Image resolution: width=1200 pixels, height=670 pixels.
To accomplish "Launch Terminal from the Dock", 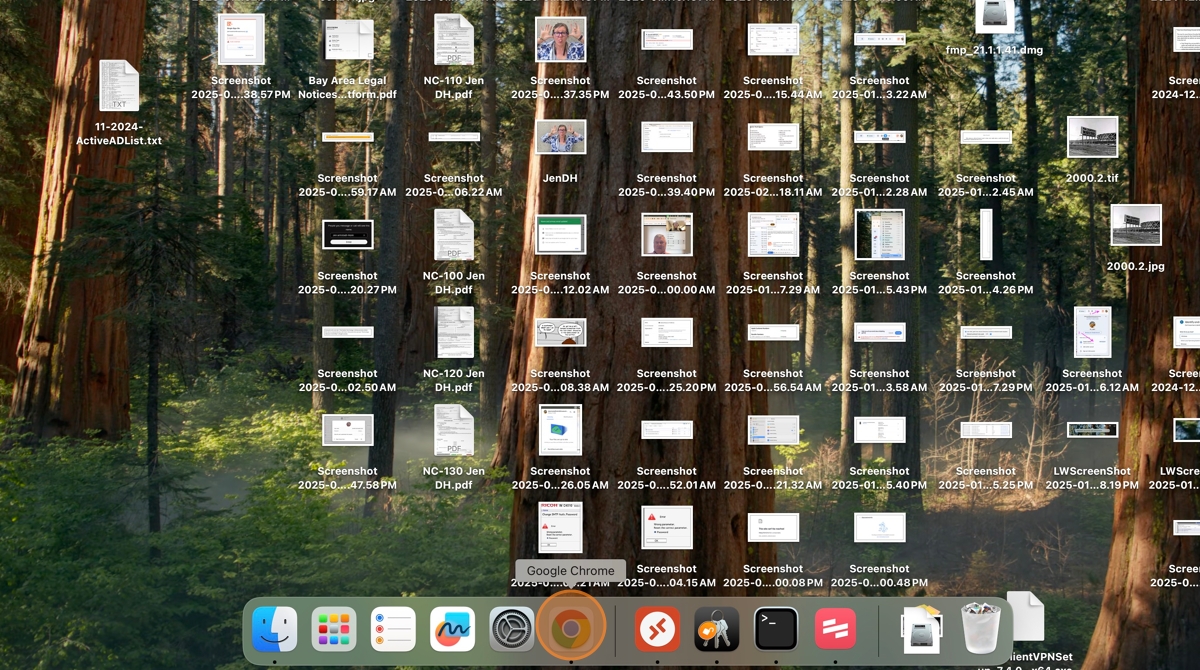I will click(x=776, y=629).
